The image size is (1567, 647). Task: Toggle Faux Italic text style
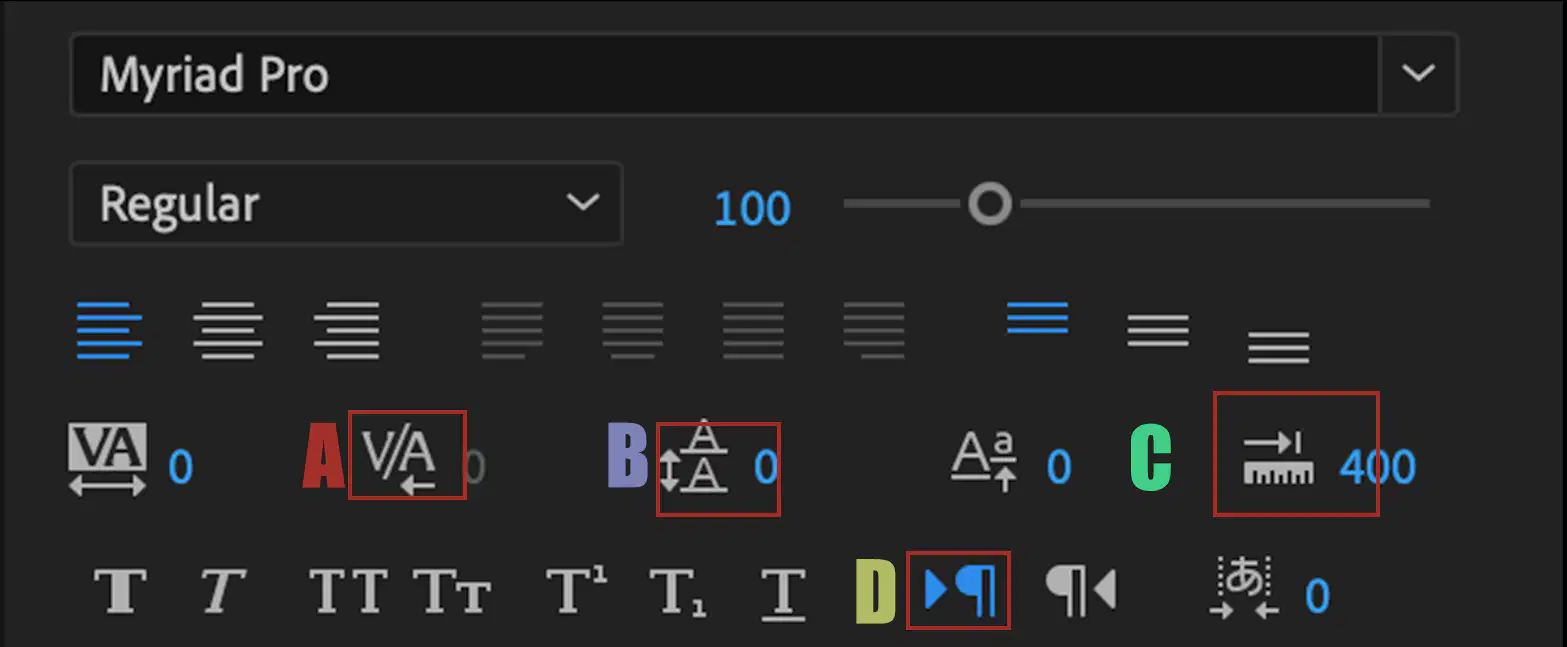(222, 590)
